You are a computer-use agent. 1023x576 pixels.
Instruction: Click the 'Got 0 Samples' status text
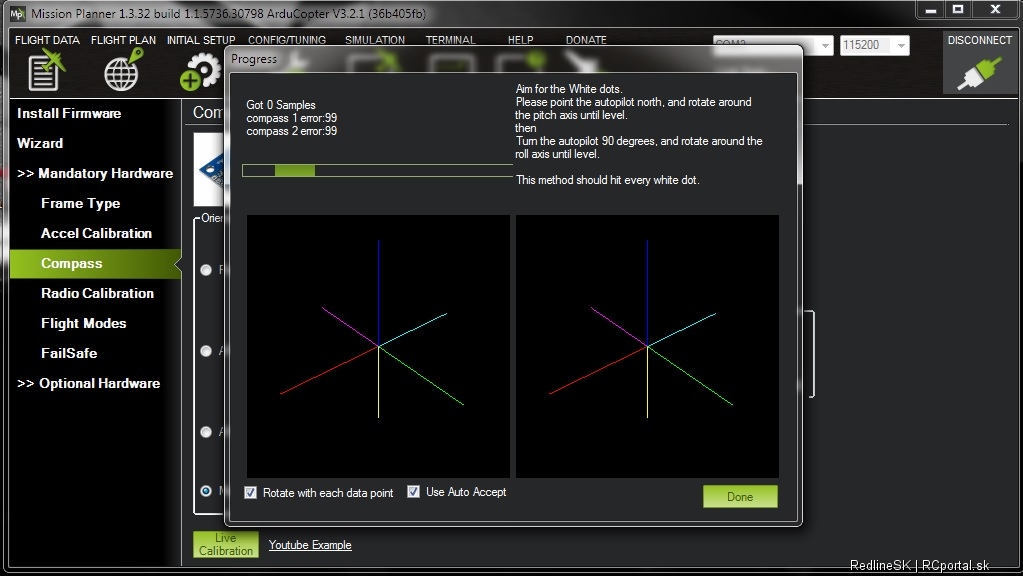pos(281,105)
